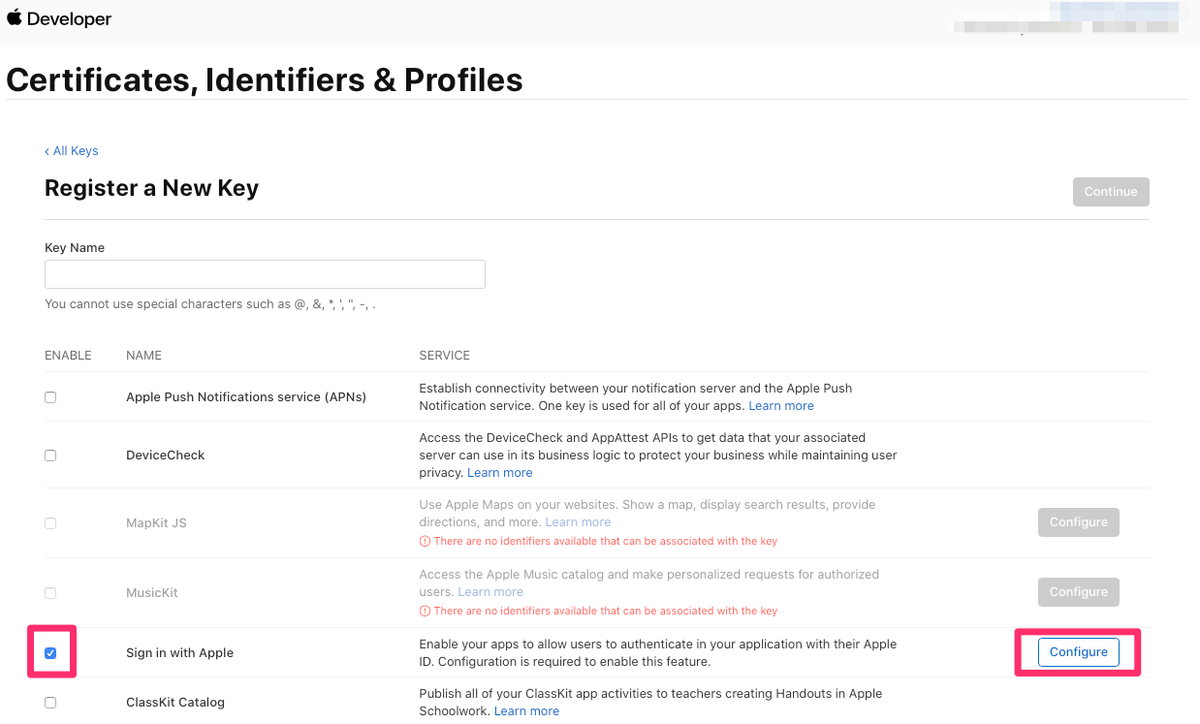1200x724 pixels.
Task: Click the MusicKit error warning icon
Action: 425,611
